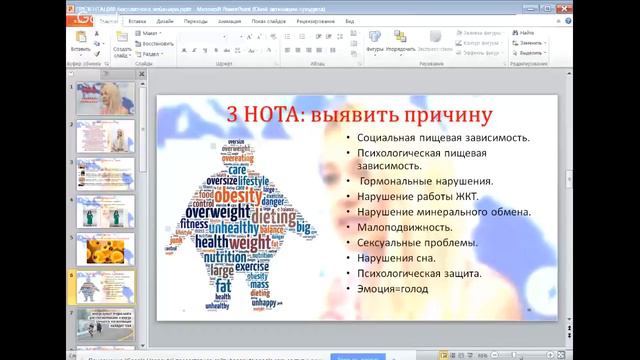The image size is (640, 360).
Task: Click the Bulleted list icon
Action: pos(288,37)
